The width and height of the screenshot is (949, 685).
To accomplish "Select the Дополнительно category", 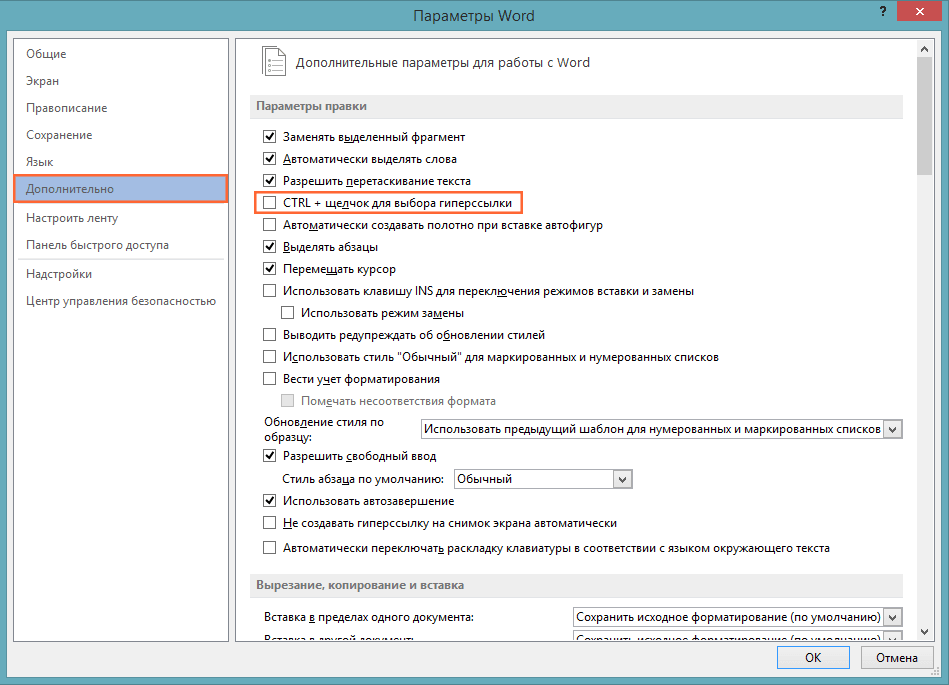I will tap(121, 189).
